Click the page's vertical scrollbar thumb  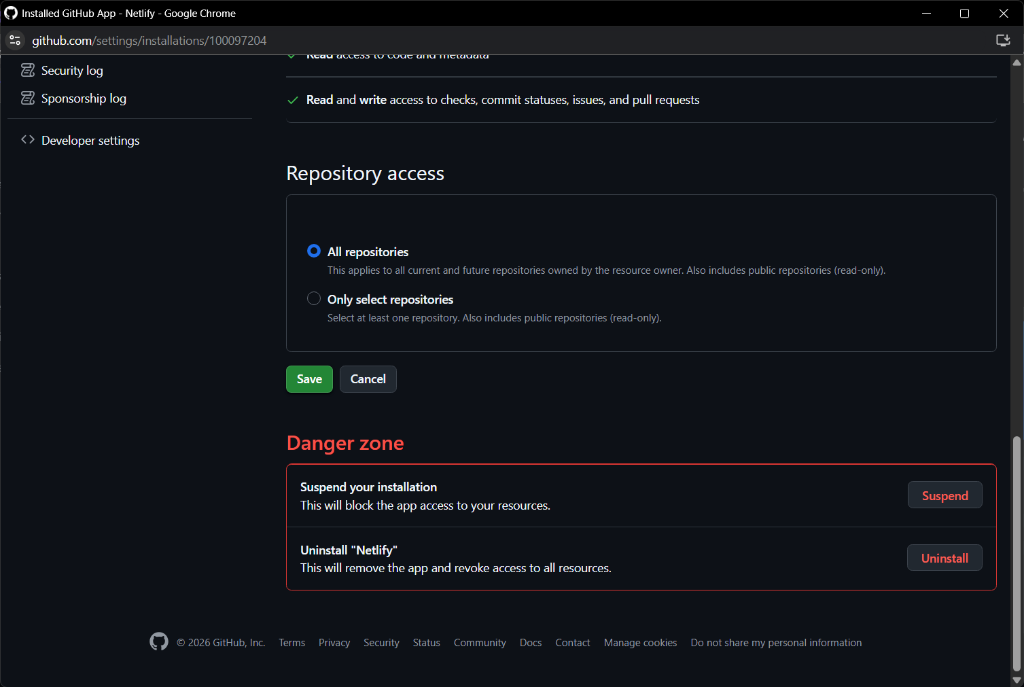(x=1017, y=550)
